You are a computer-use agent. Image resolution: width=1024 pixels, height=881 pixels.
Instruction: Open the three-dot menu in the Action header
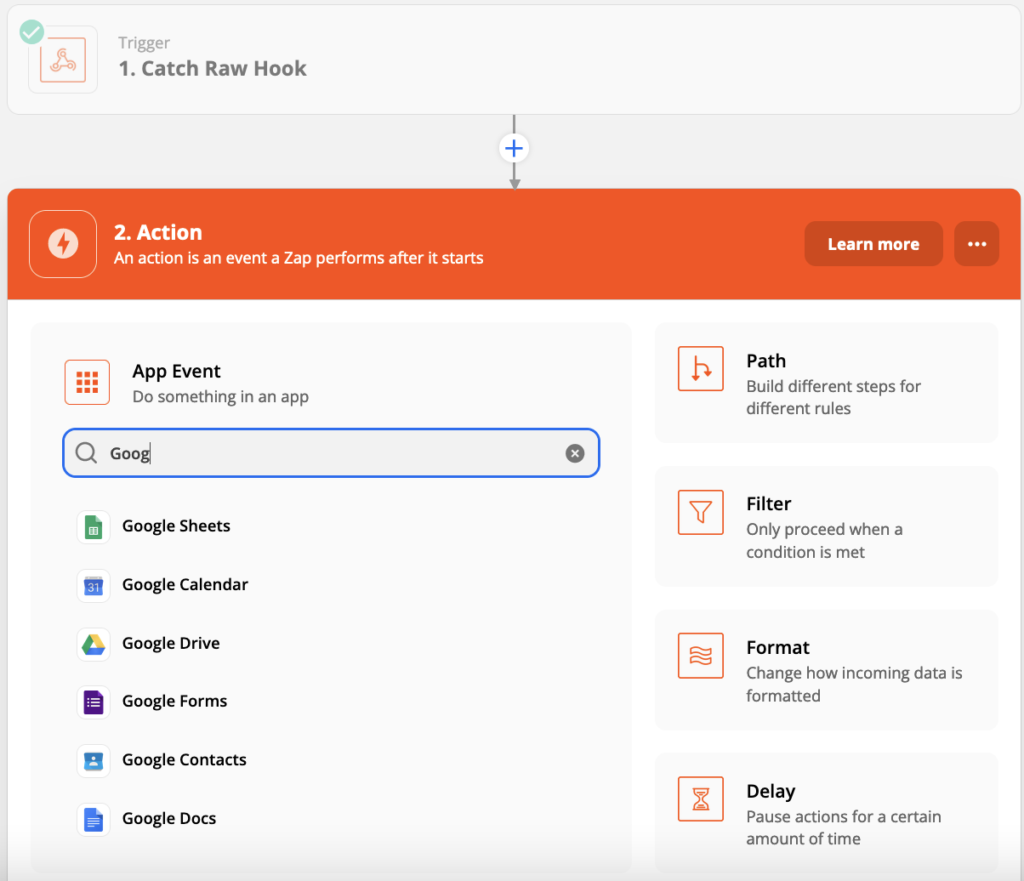tap(976, 244)
